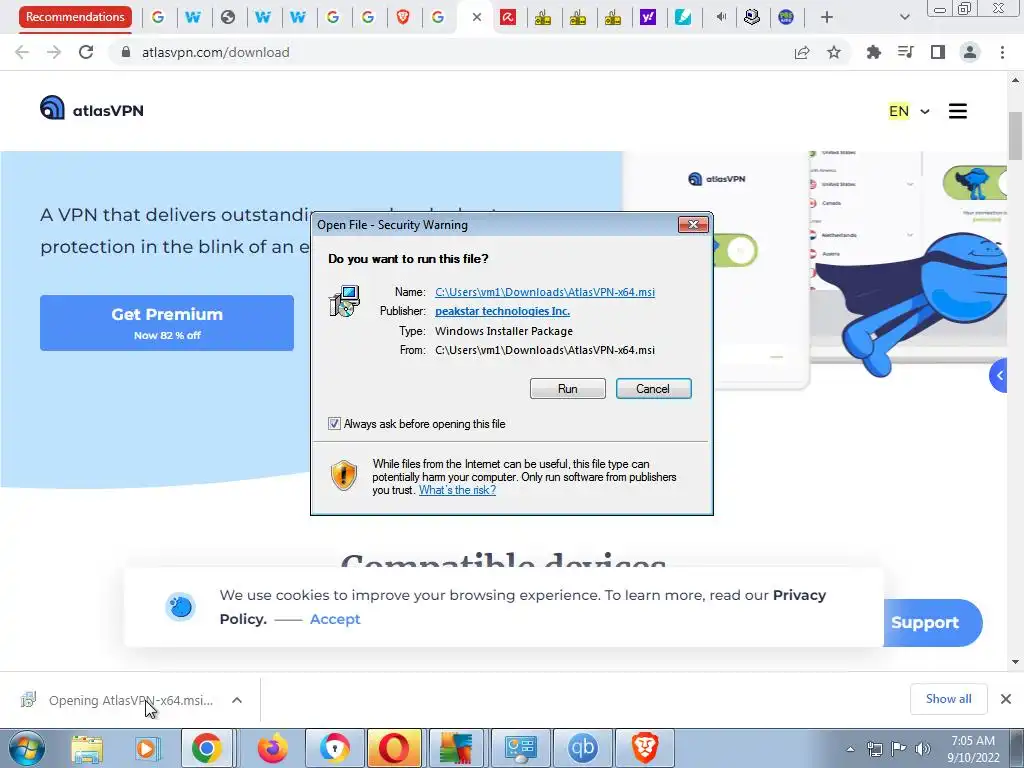This screenshot has height=768, width=1024.
Task: Open the search tabs dropdown arrow
Action: point(904,18)
